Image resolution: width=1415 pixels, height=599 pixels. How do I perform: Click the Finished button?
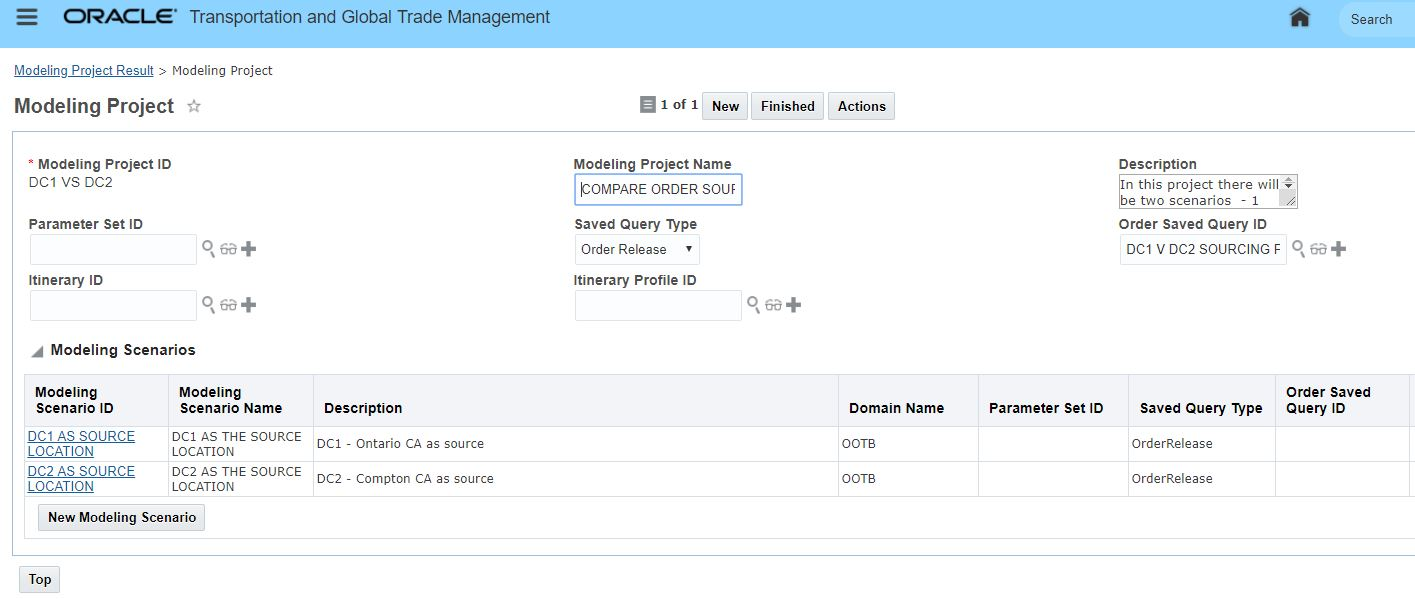pos(787,106)
